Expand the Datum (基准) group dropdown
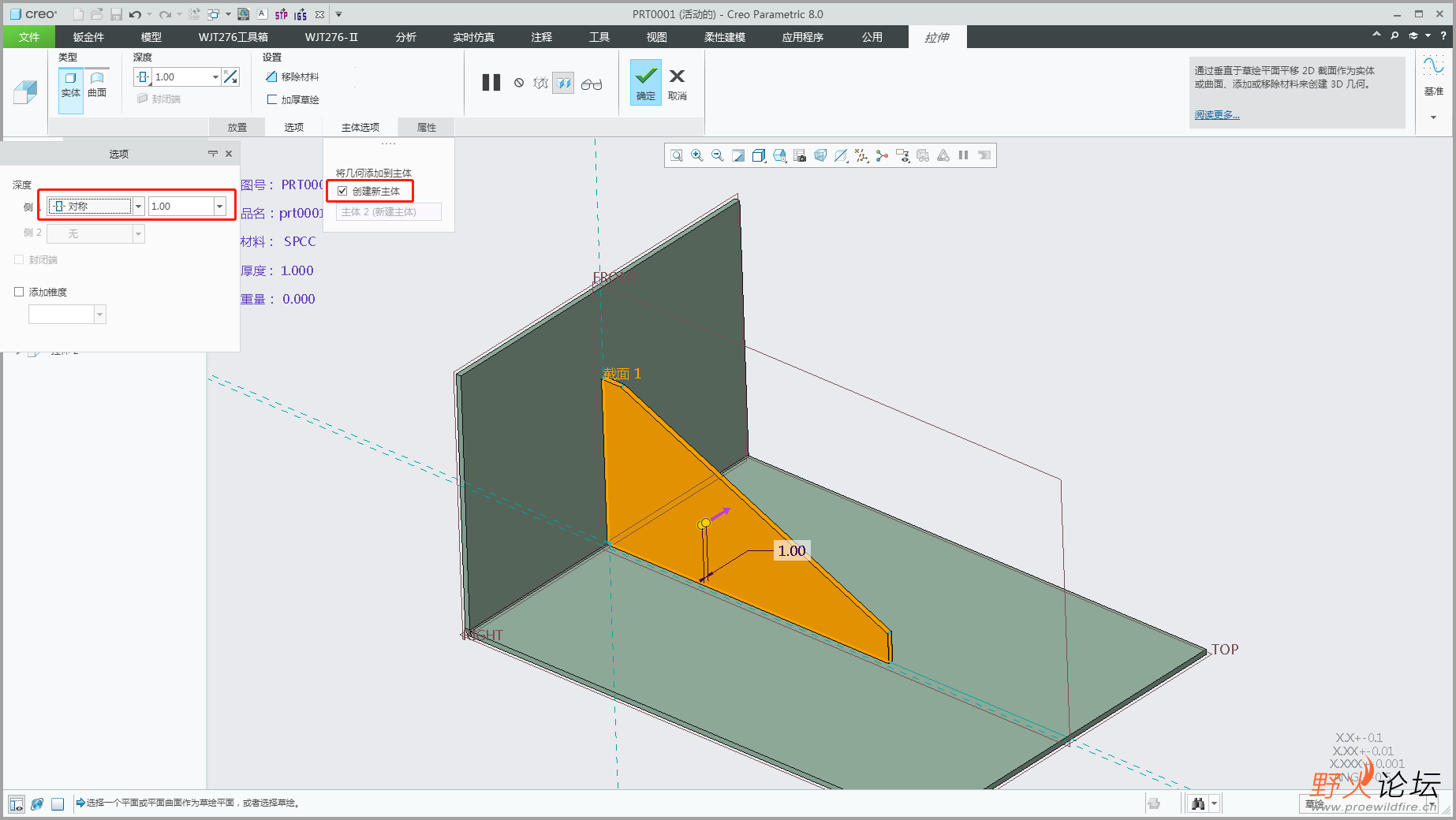 coord(1433,117)
